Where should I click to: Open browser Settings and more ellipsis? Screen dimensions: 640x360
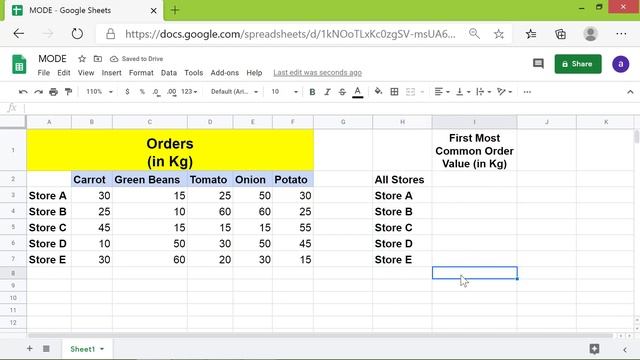pyautogui.click(x=621, y=34)
